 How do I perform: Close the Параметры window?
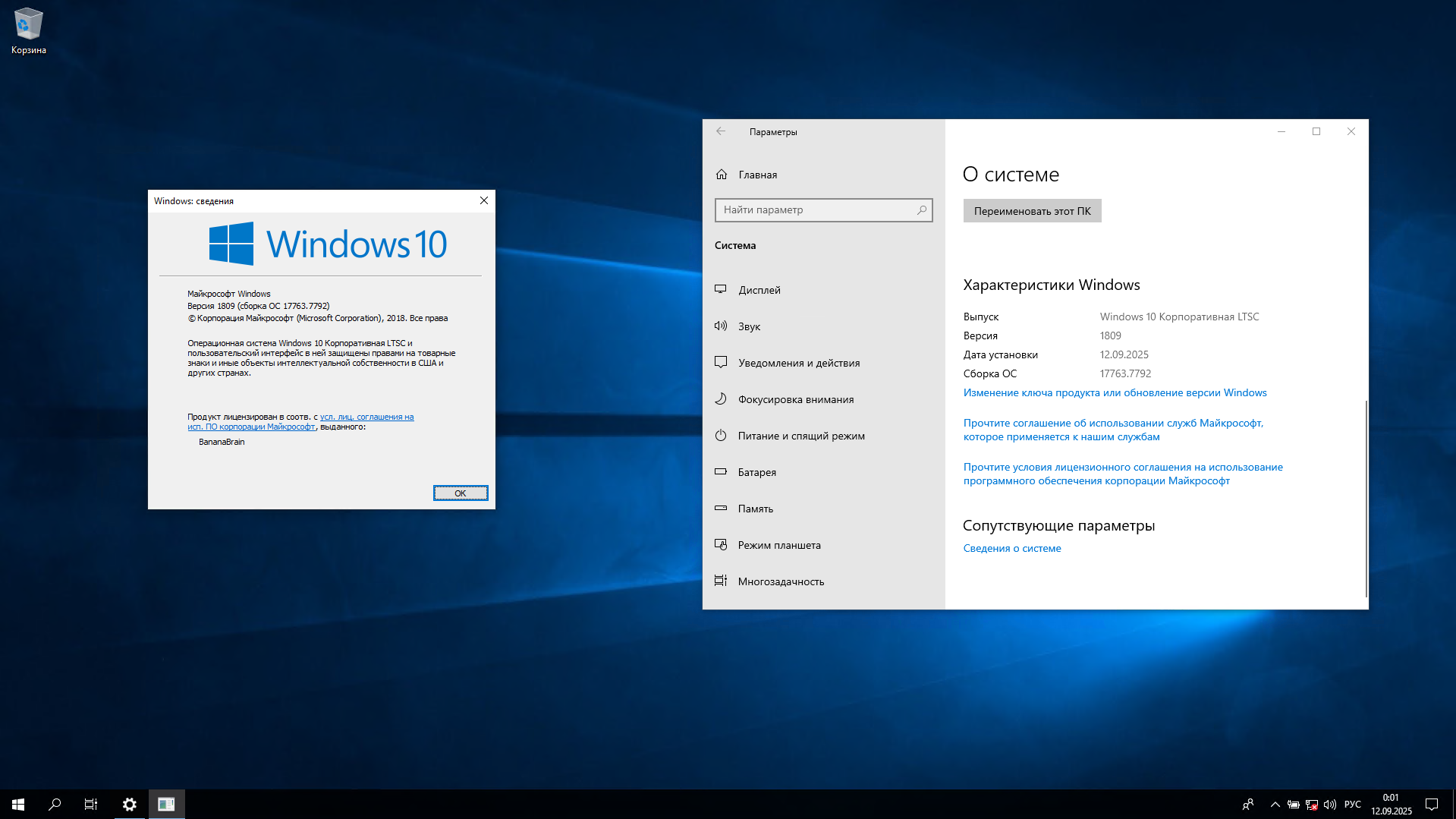[x=1351, y=131]
